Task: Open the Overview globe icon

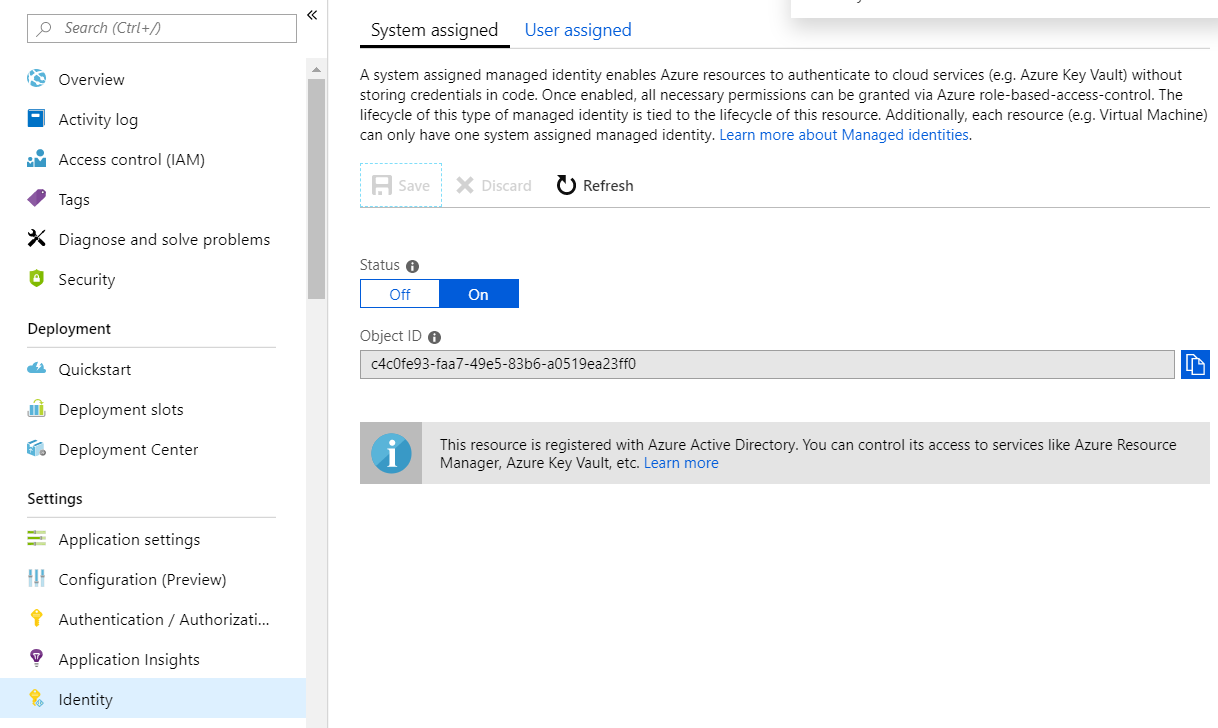Action: tap(37, 79)
